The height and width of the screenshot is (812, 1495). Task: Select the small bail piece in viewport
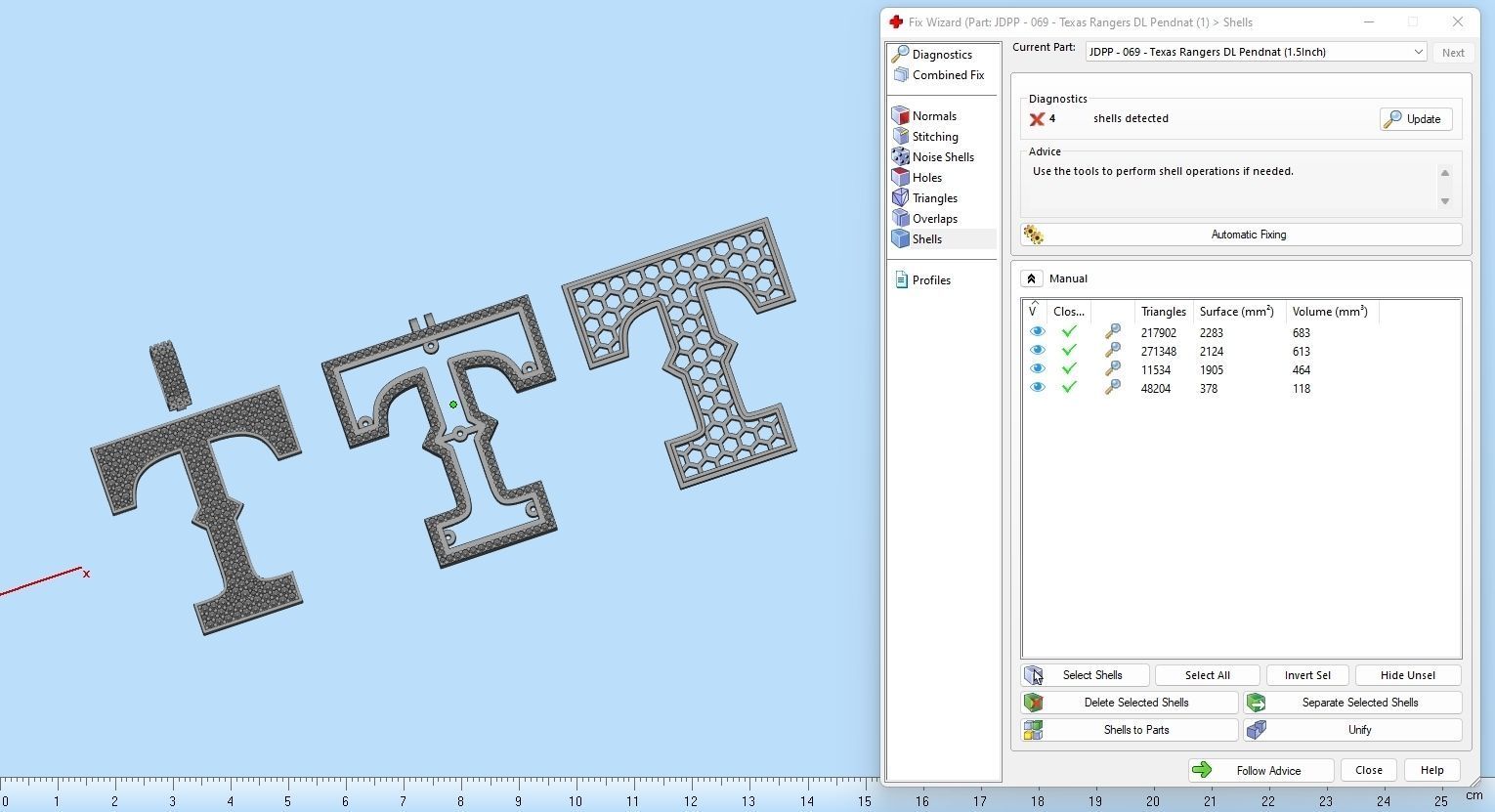point(169,375)
